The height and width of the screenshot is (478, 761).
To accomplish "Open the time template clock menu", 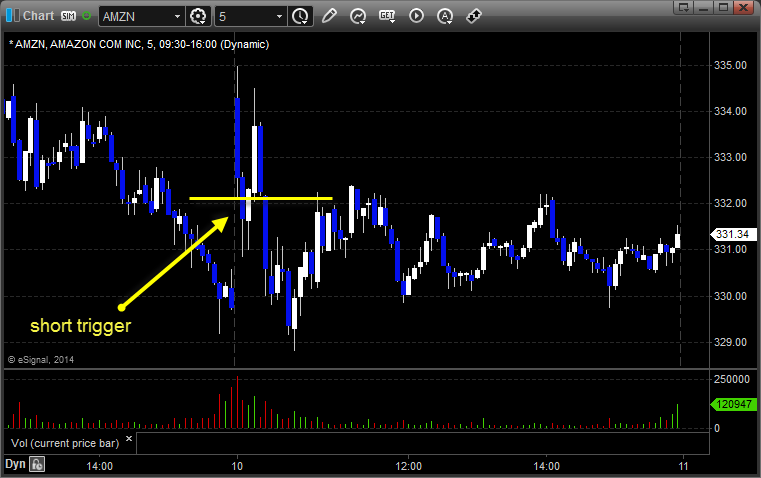I will (x=300, y=16).
